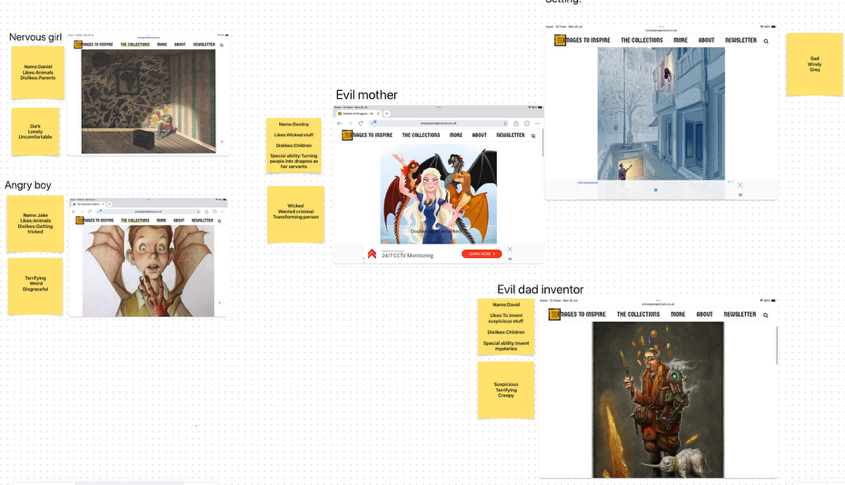Open MORE menu in Evil dad inventor screenshot
Viewport: 845px width, 485px height.
(677, 314)
